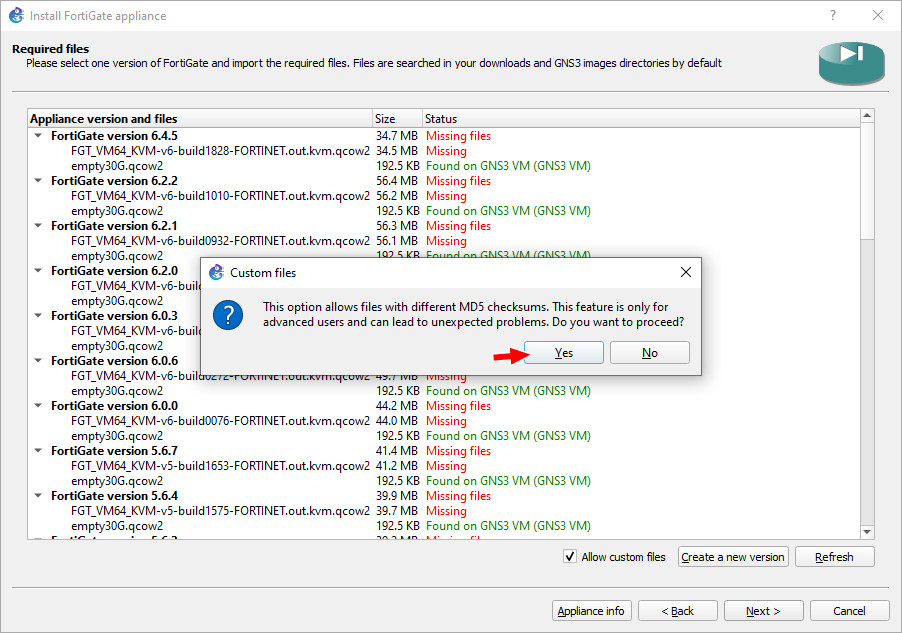Open Appliance info
This screenshot has width=902, height=633.
(x=588, y=610)
